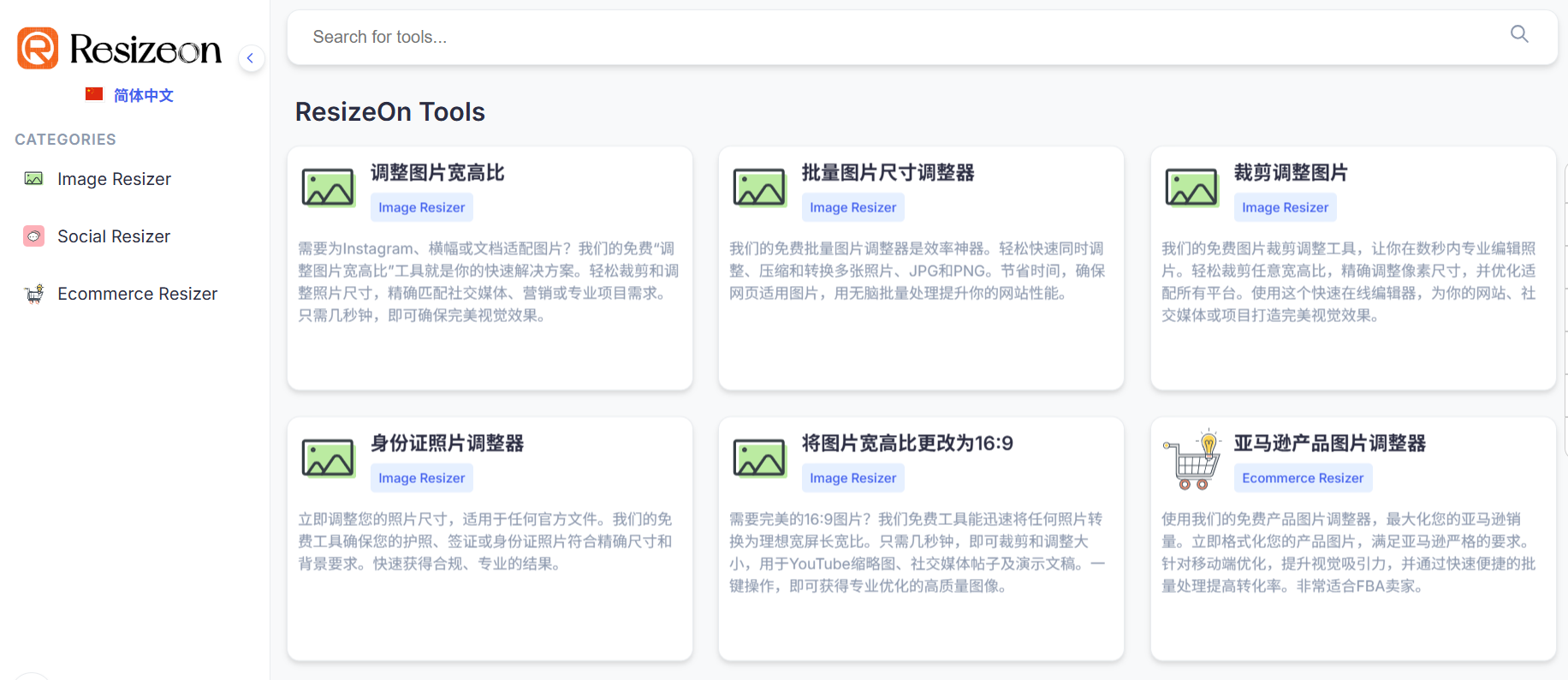Click the ResizeOn Tools heading

(390, 112)
